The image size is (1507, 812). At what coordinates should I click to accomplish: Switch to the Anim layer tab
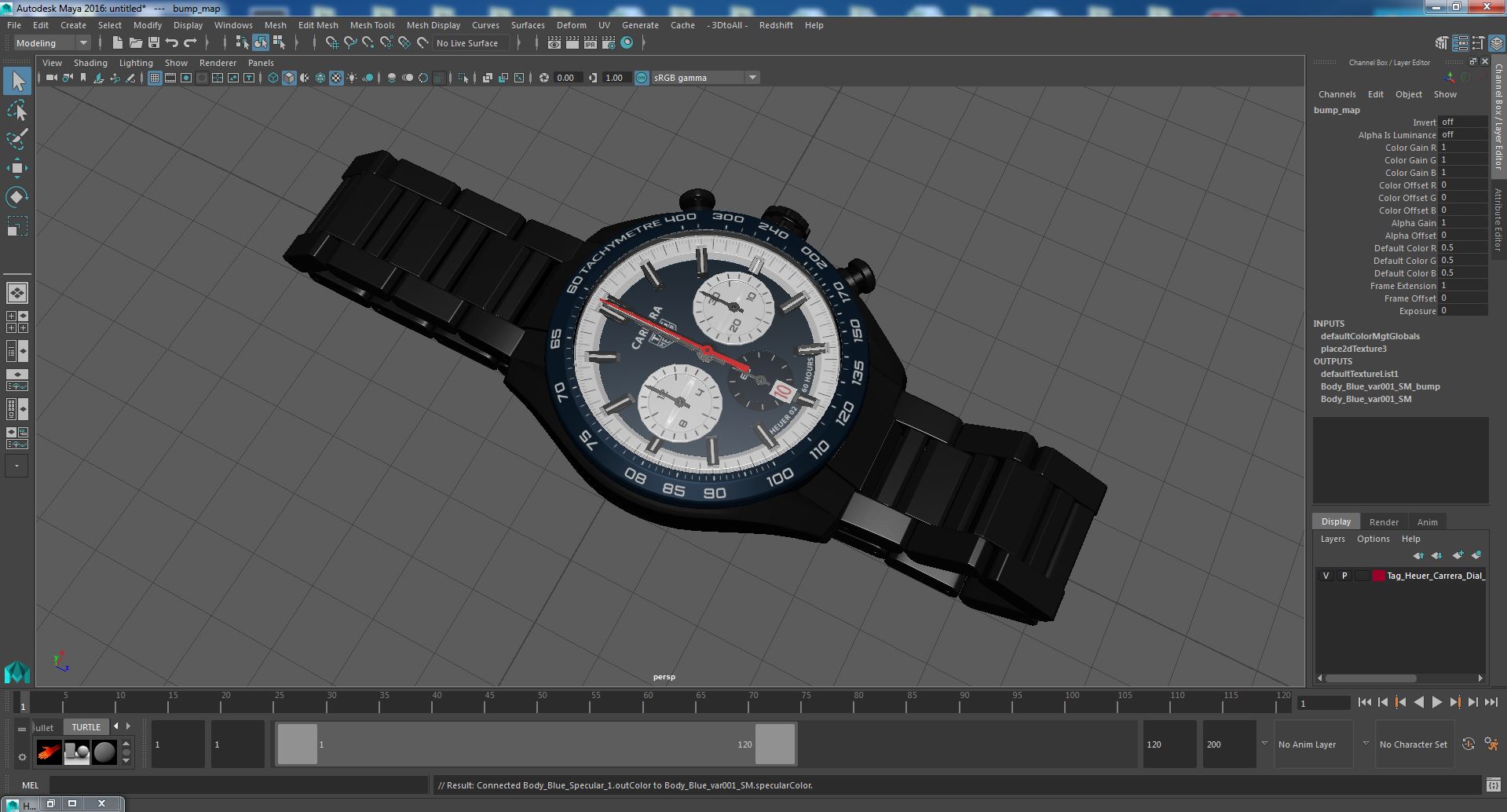[x=1427, y=522]
